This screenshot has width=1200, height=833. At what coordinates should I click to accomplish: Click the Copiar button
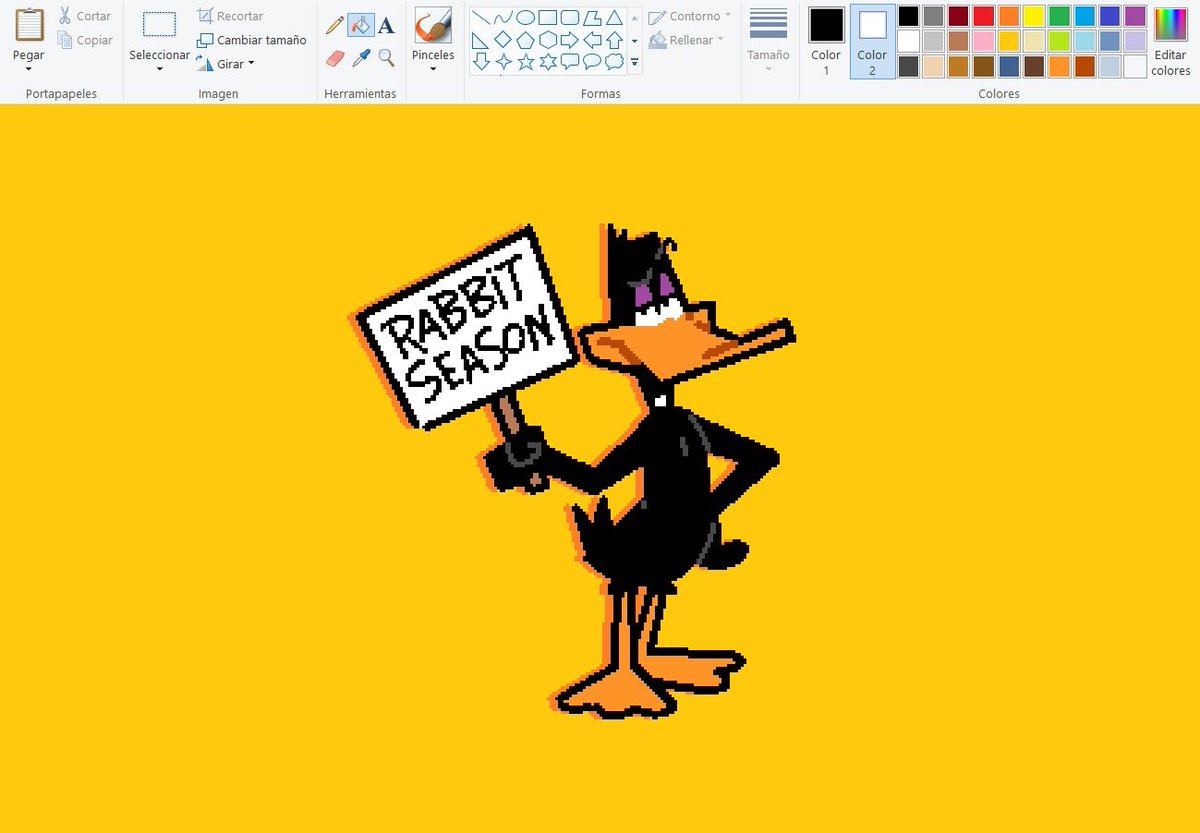coord(84,40)
